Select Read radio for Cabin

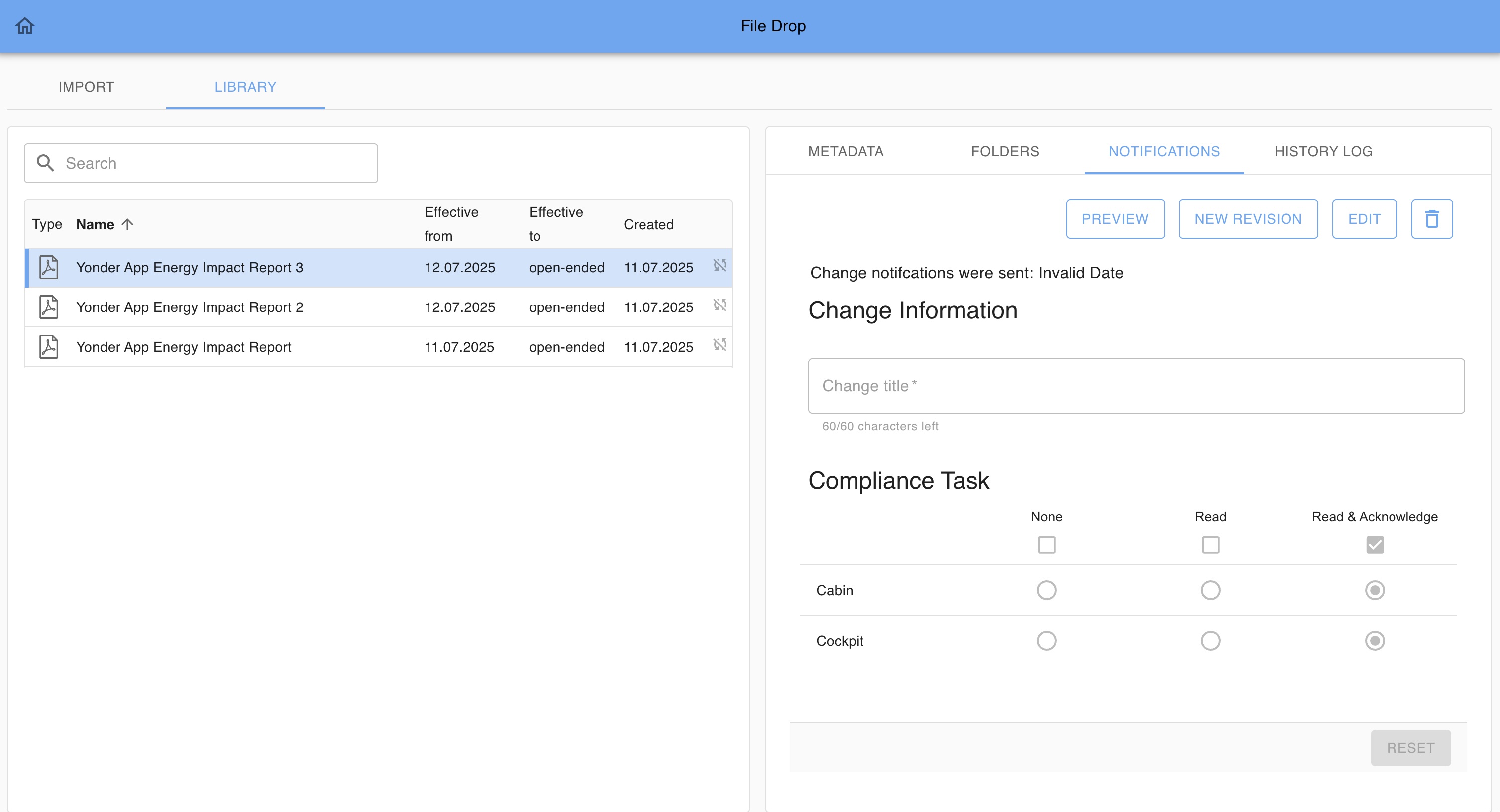coord(1210,590)
